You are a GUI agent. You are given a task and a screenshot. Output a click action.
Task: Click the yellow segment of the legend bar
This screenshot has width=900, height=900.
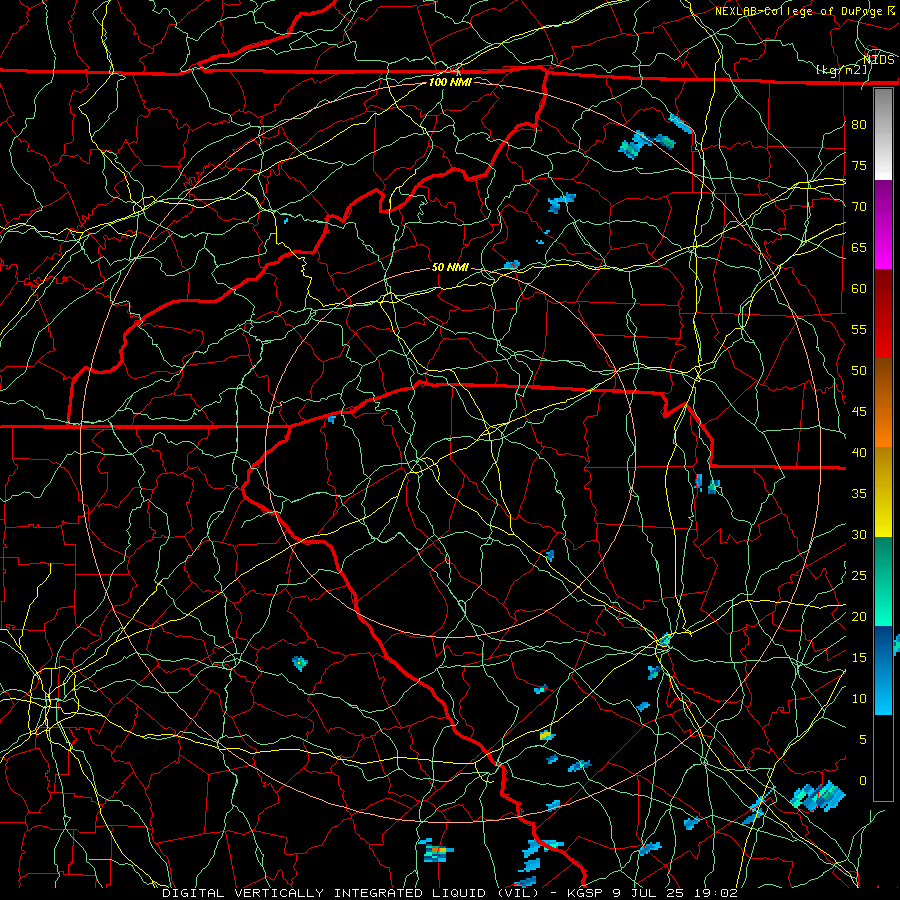pos(883,492)
